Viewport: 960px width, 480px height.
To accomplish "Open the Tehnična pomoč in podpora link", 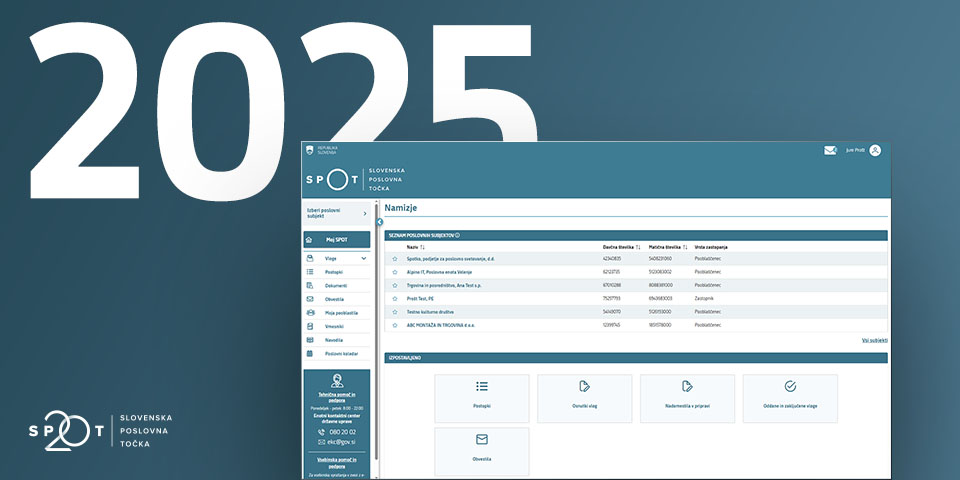I will [x=337, y=397].
